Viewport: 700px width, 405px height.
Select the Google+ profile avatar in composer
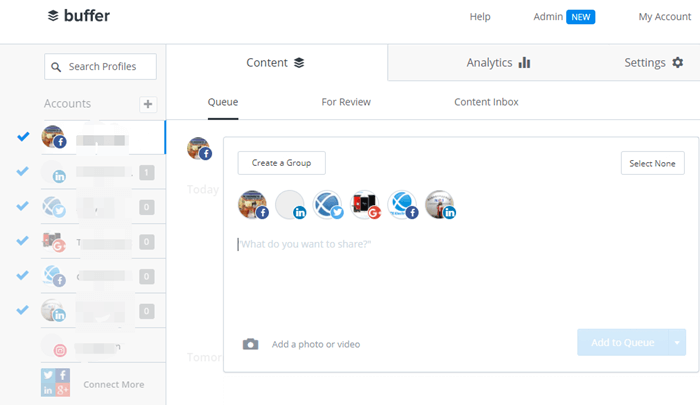pyautogui.click(x=365, y=205)
